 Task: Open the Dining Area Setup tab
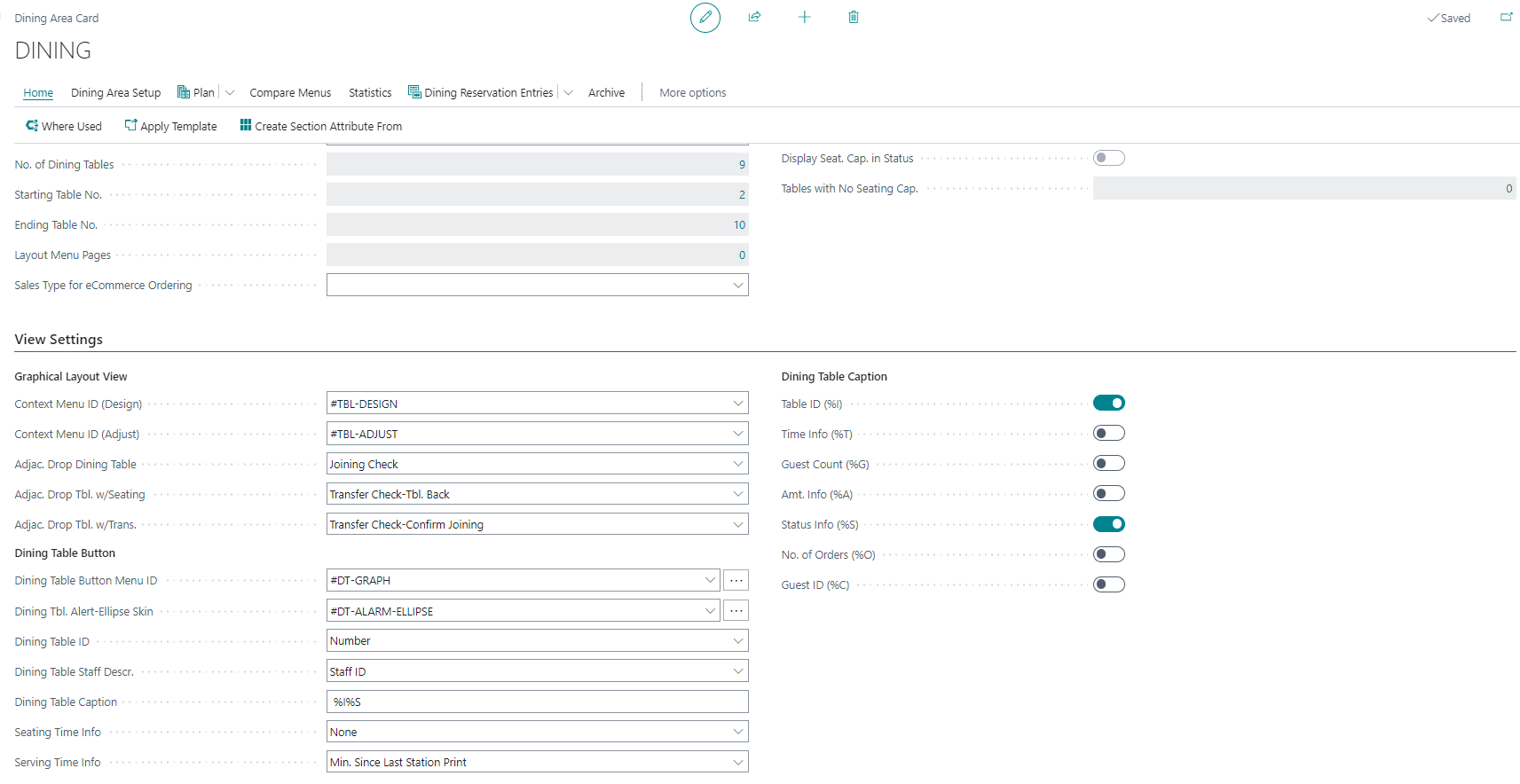coord(115,93)
